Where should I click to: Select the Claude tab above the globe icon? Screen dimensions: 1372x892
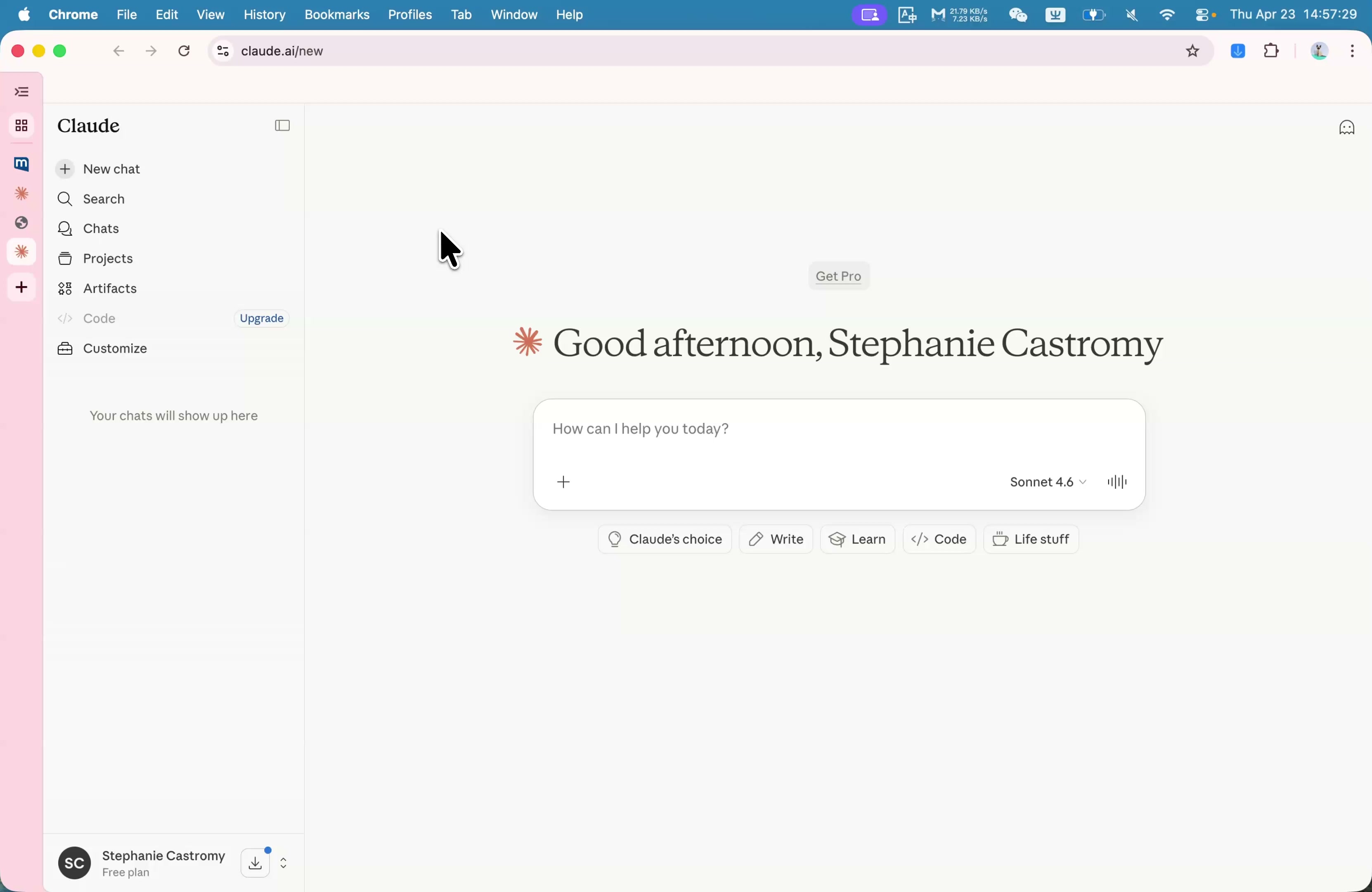[x=22, y=195]
